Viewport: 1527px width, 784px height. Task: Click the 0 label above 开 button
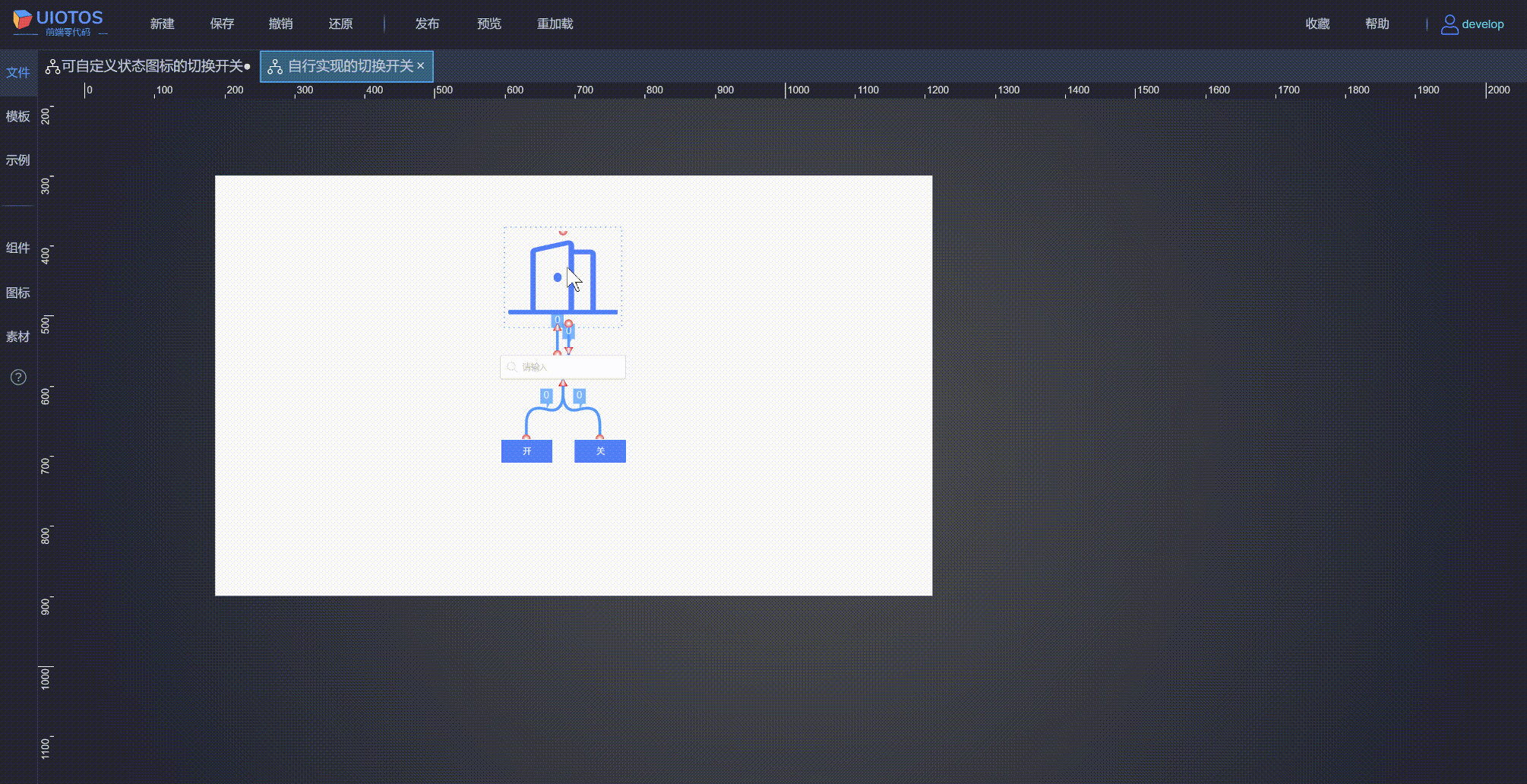point(546,396)
